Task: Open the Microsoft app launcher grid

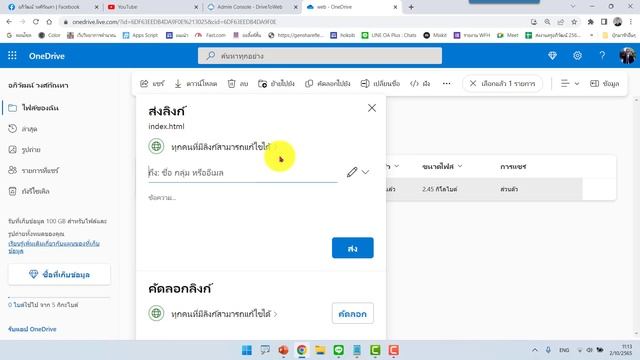Action: [x=12, y=56]
